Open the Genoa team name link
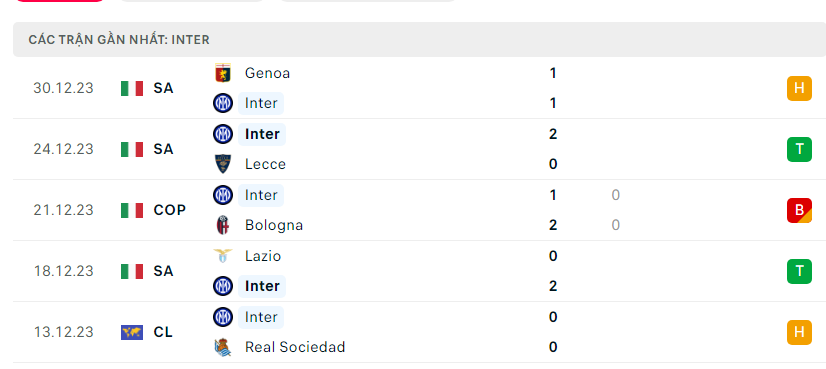 click(267, 73)
